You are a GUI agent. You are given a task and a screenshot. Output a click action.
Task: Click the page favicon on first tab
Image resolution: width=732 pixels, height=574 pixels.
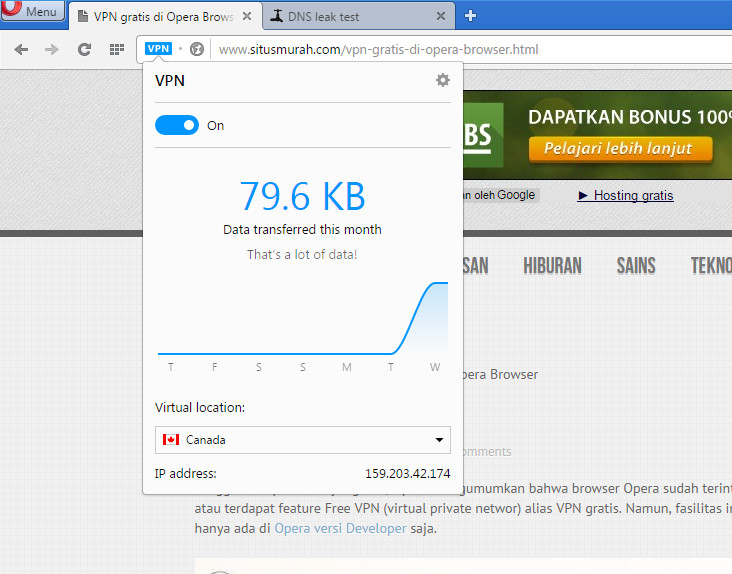pos(83,16)
